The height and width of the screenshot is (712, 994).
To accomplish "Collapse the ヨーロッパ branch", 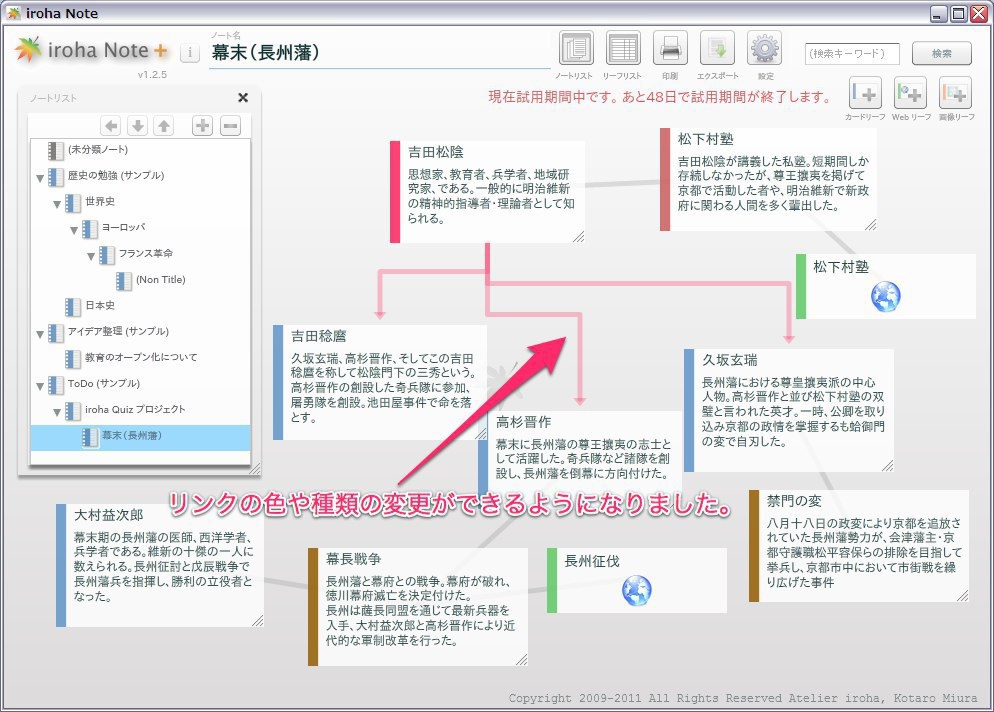I will coord(72,227).
